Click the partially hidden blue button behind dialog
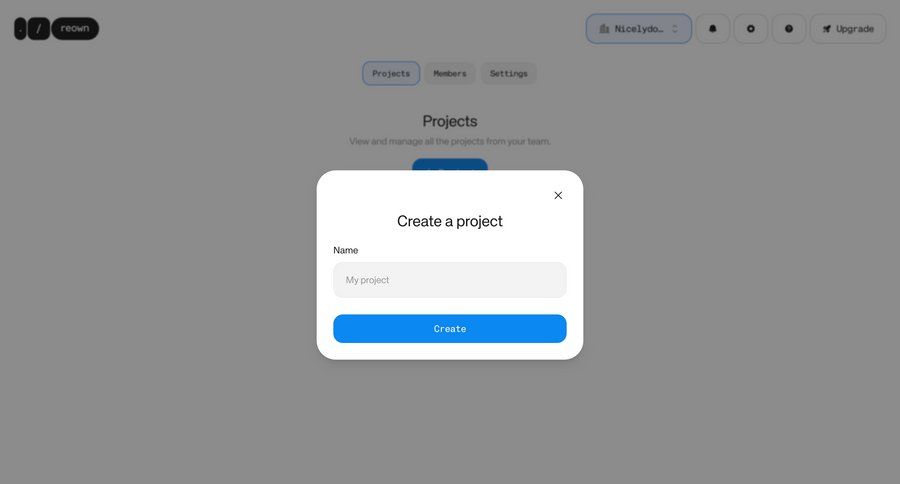 tap(449, 164)
